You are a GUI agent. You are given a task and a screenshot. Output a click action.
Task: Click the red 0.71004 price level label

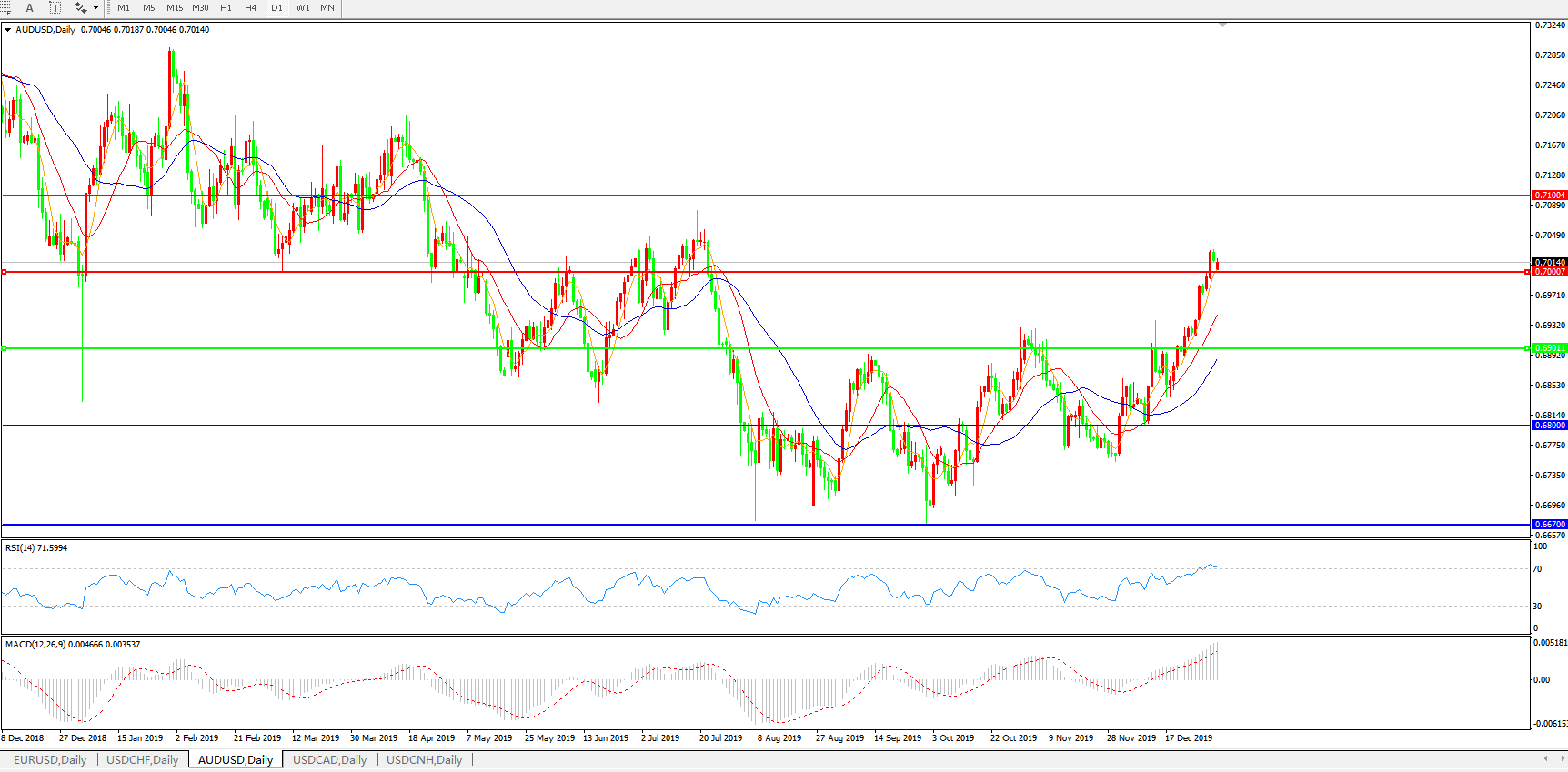(x=1550, y=196)
